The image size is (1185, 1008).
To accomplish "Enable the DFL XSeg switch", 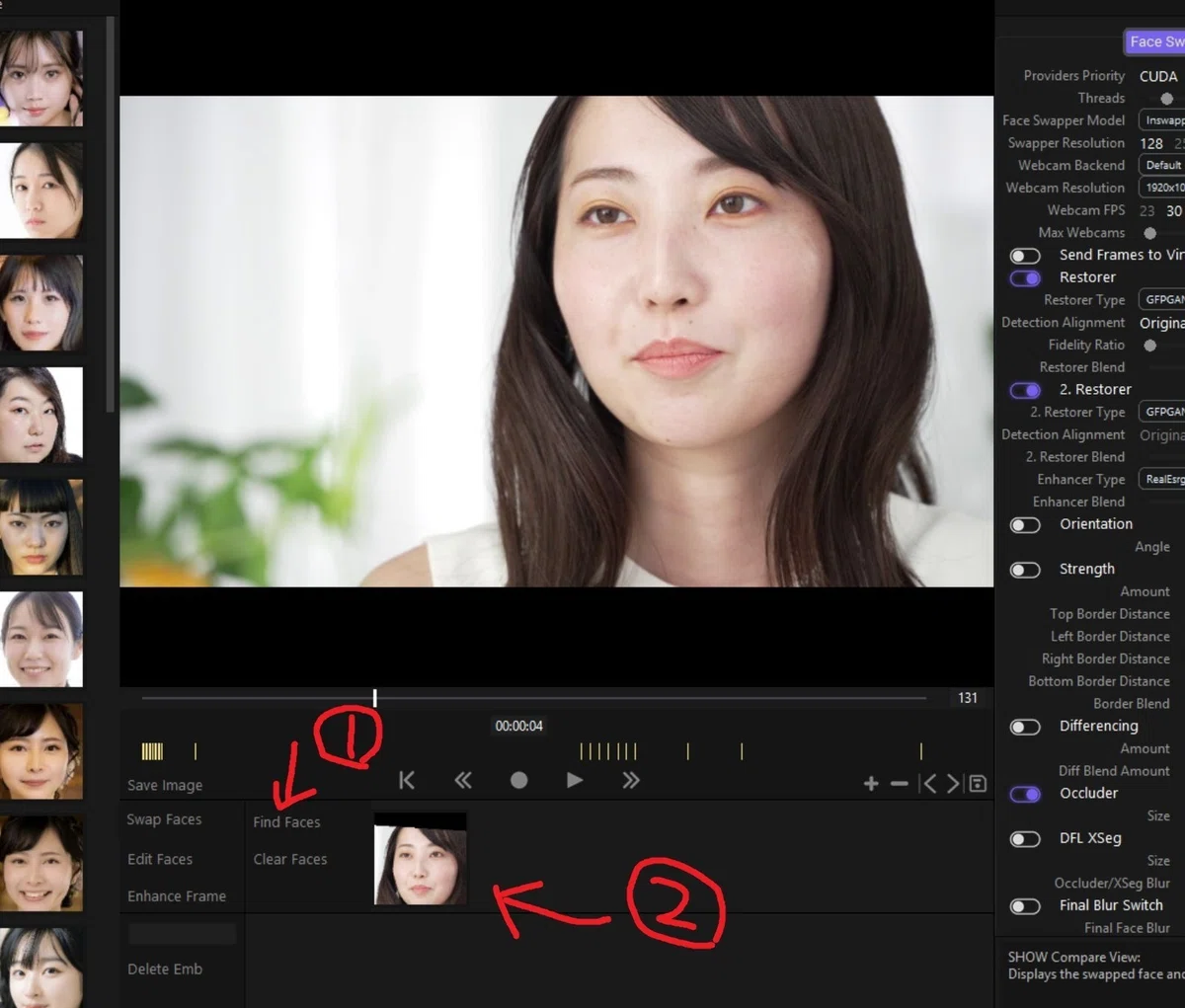I will point(1025,839).
